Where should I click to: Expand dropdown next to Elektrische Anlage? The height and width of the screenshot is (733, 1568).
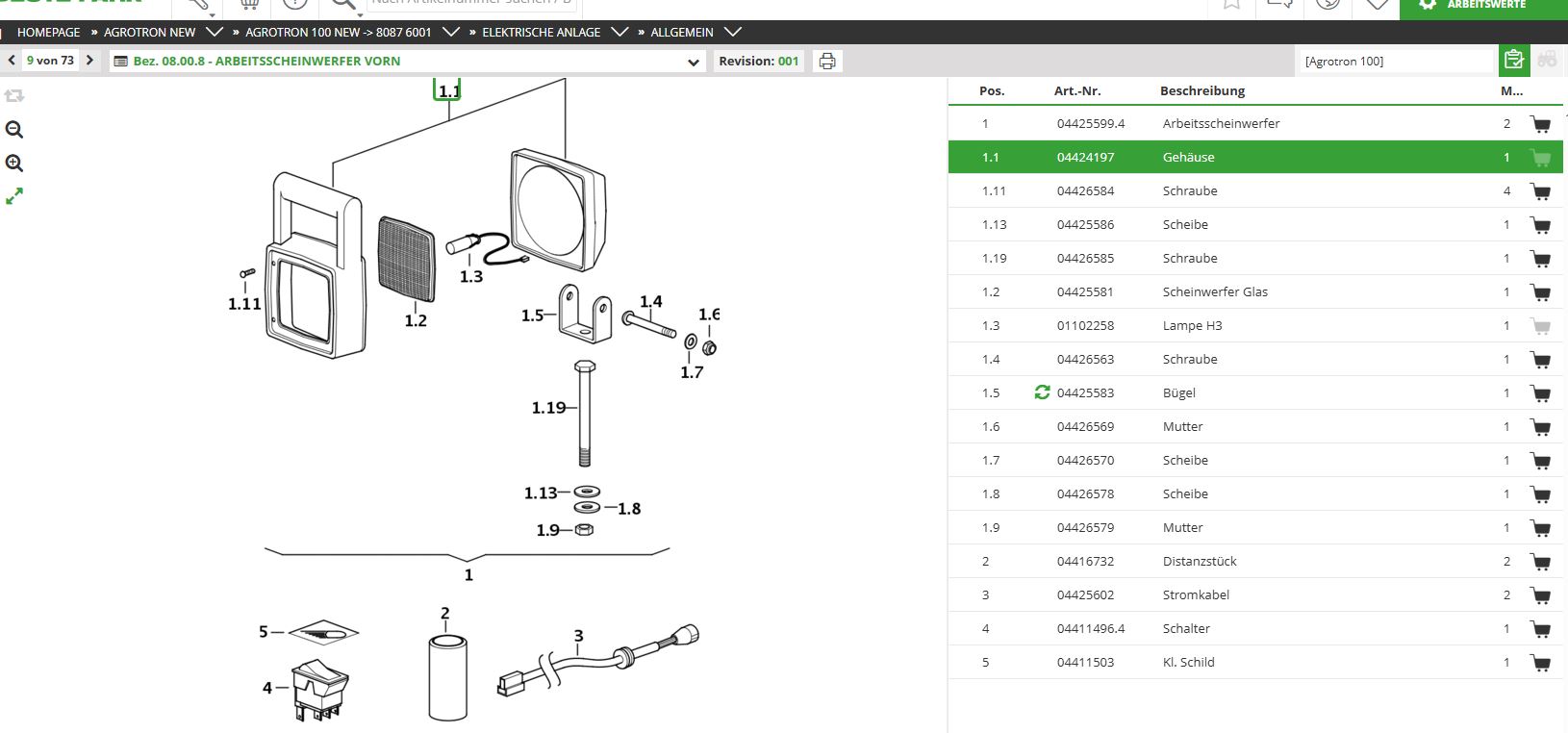(620, 32)
